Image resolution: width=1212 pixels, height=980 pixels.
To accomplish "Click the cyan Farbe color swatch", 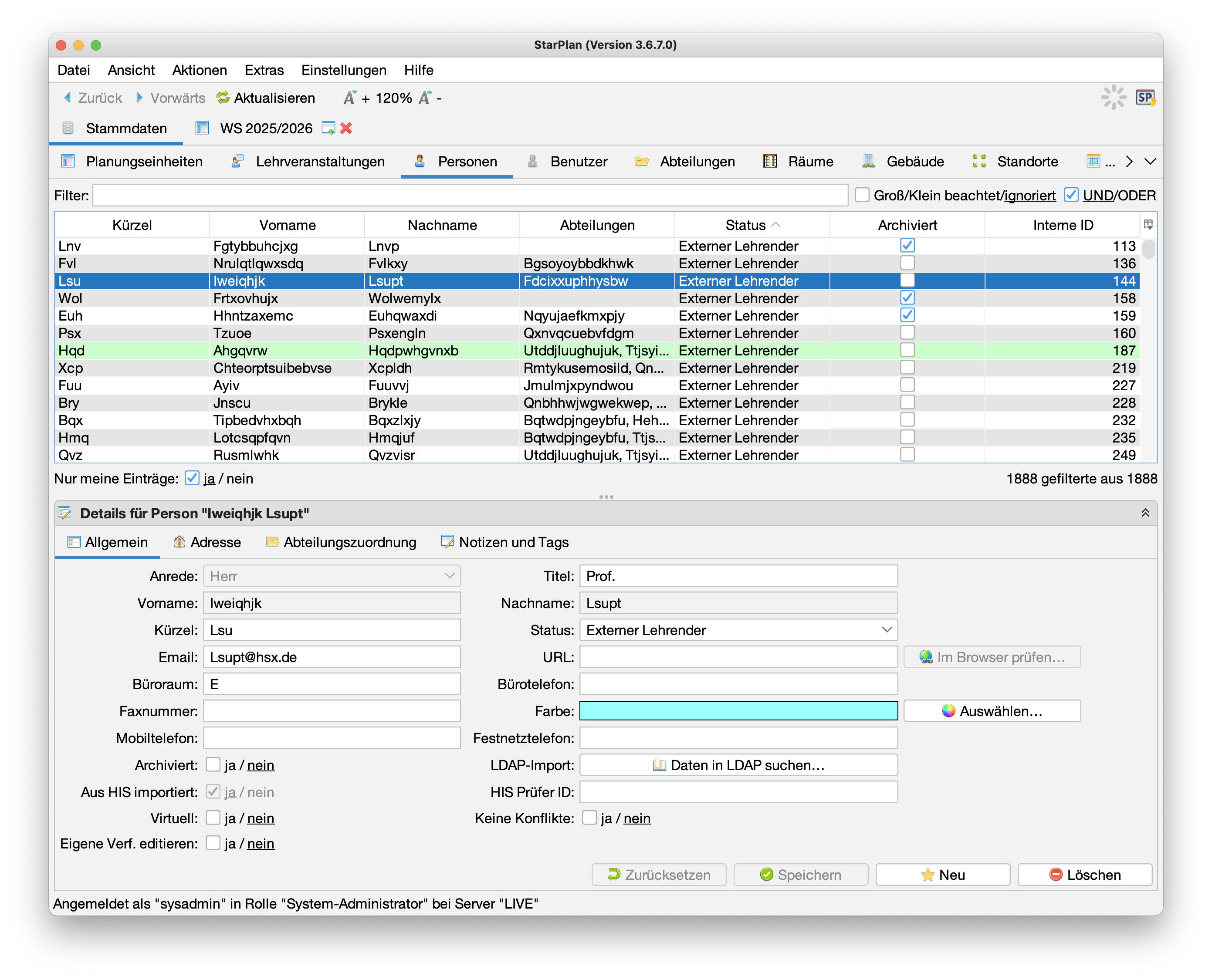I will click(738, 711).
